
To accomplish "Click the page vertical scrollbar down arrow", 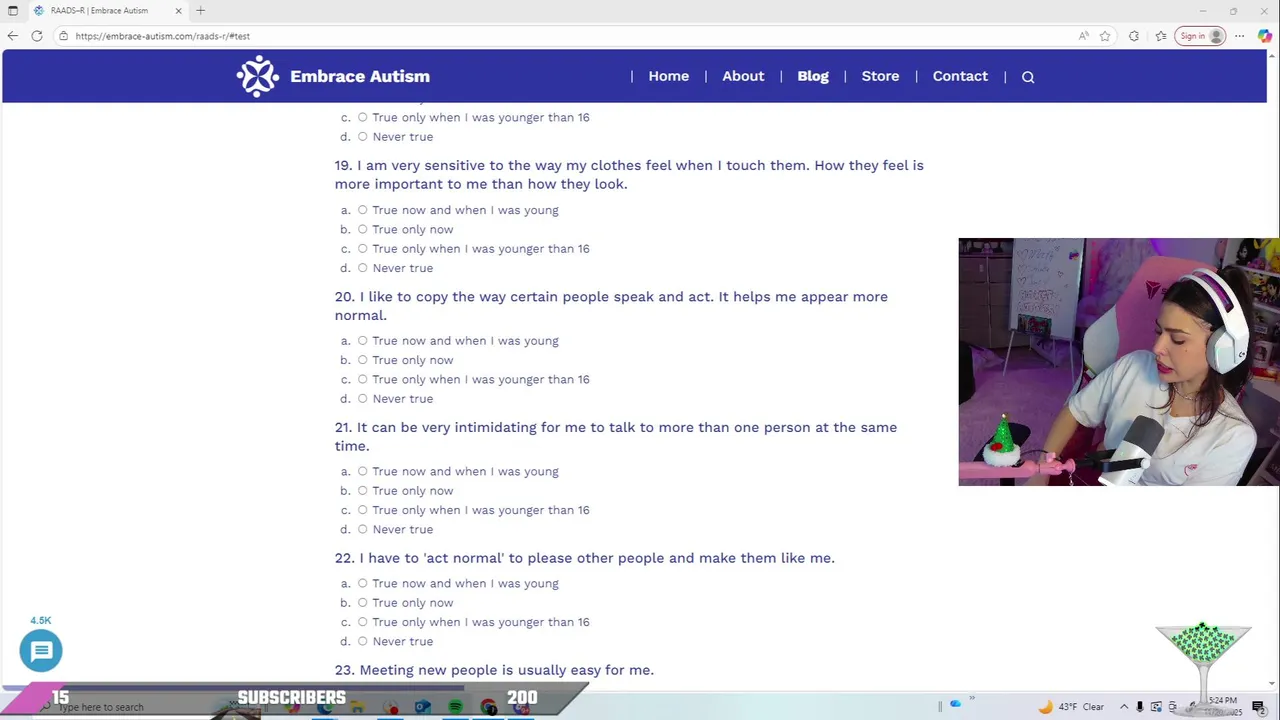I will tap(1272, 684).
